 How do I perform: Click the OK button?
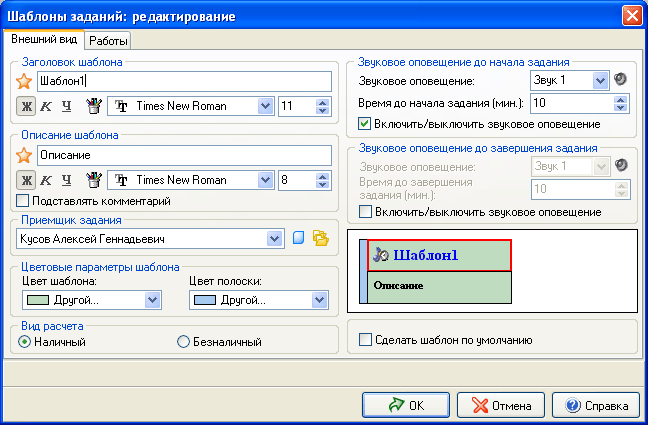(405, 405)
